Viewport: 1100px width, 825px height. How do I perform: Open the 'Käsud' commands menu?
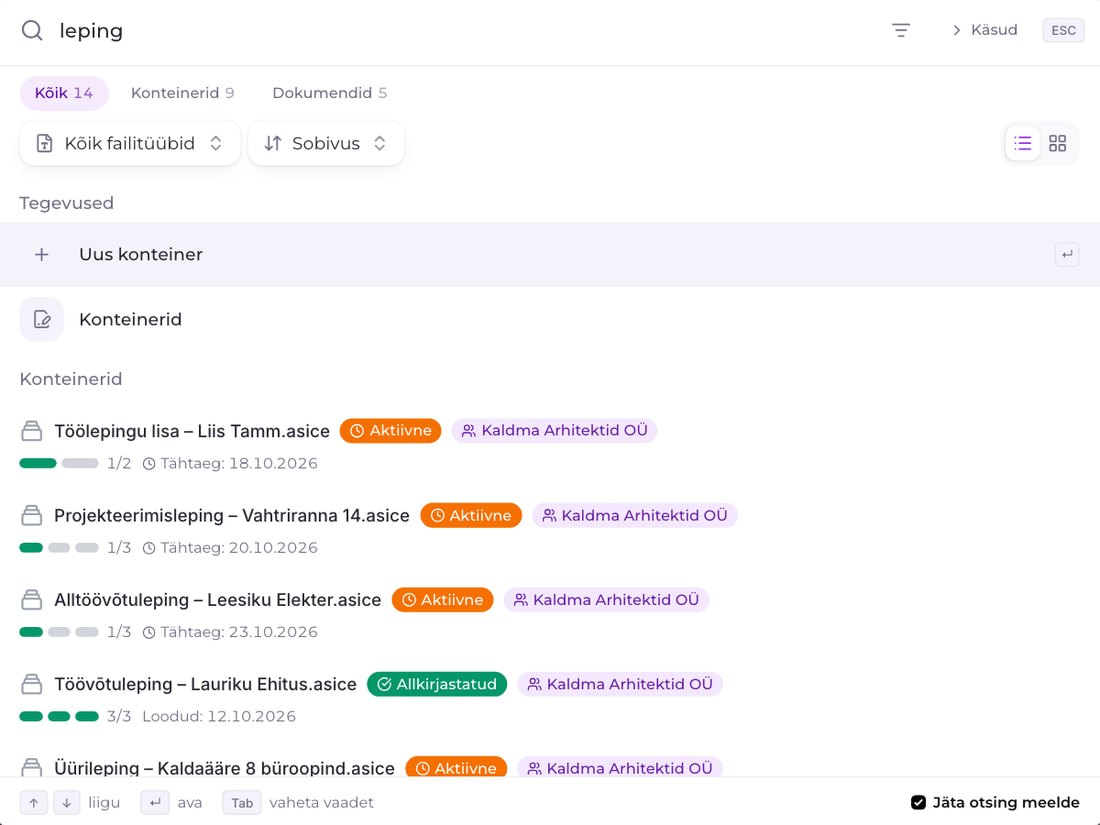point(984,30)
